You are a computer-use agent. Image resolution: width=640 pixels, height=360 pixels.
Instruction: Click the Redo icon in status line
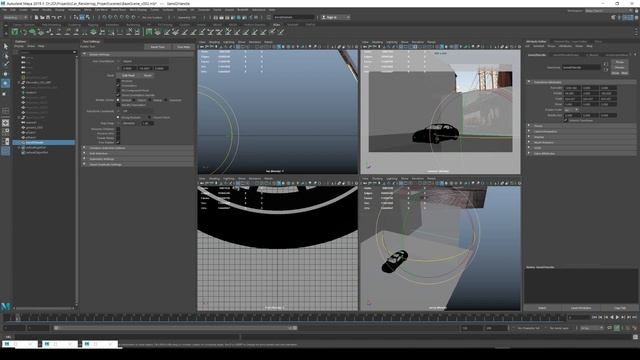click(60, 18)
